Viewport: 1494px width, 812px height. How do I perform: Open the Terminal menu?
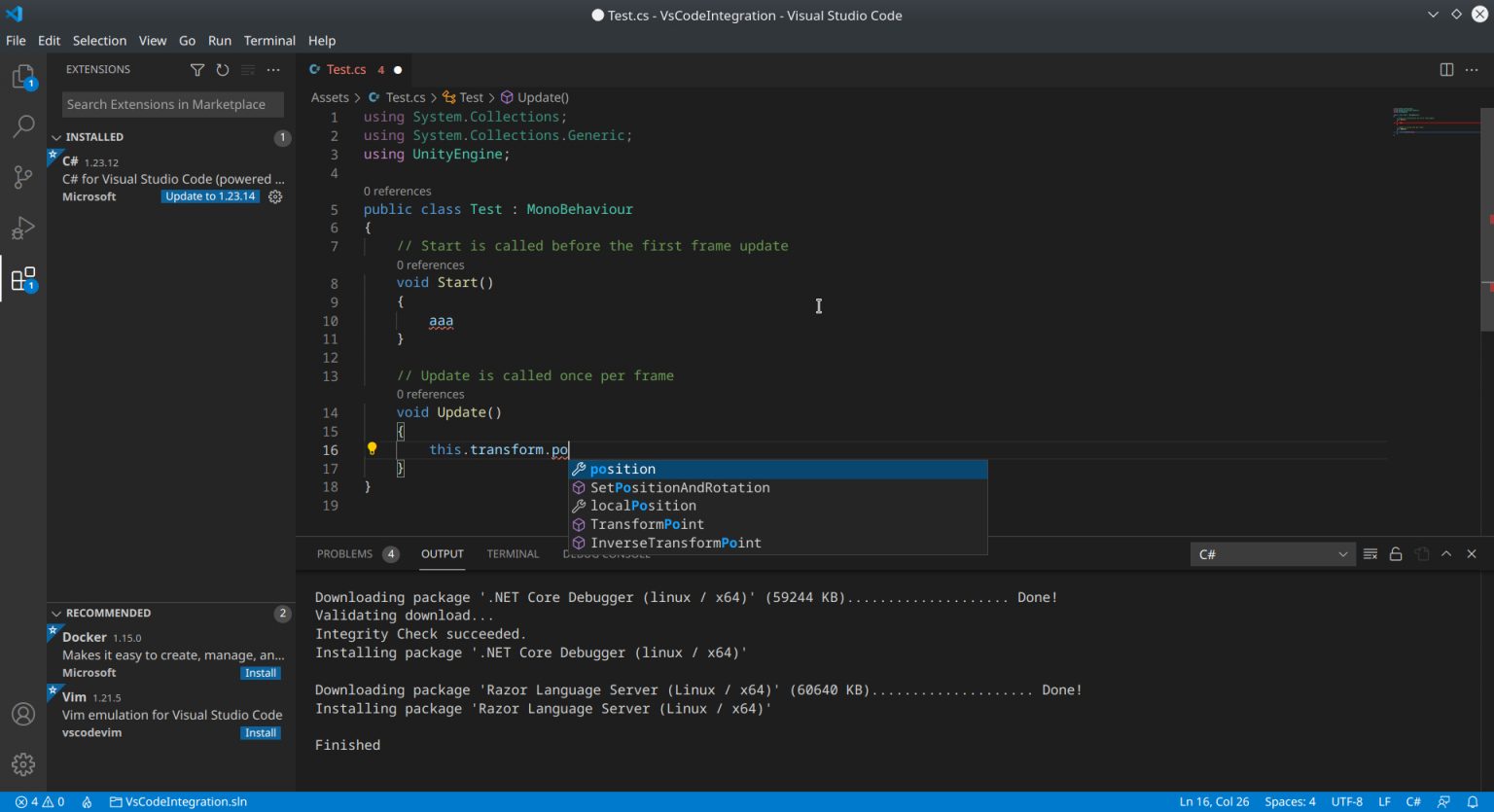[269, 41]
